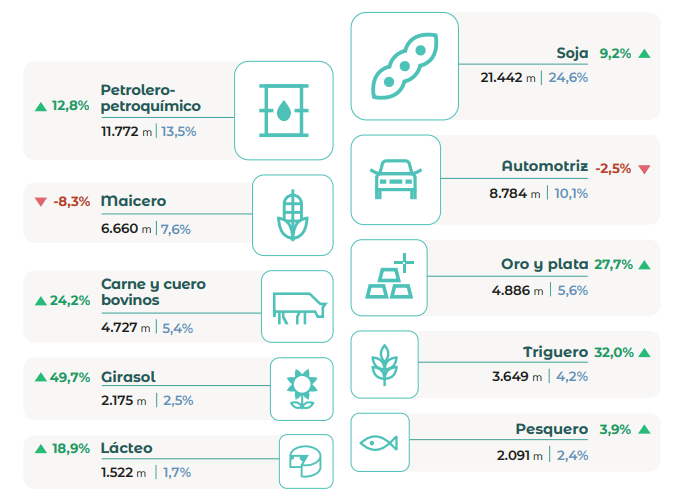The height and width of the screenshot is (501, 681).
Task: Click the Petrolero-petroquímico heading
Action: tap(151, 98)
